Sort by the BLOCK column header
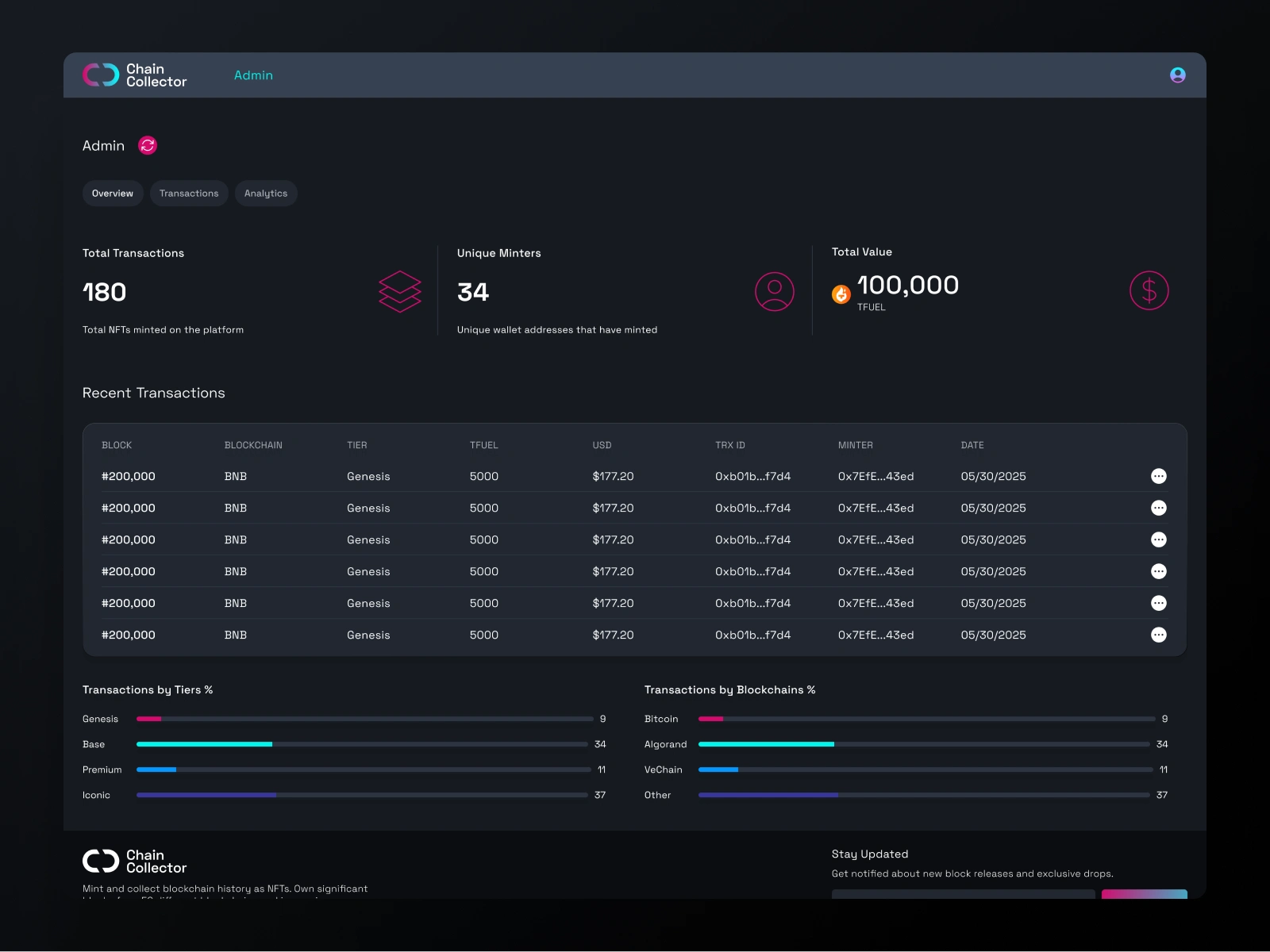The width and height of the screenshot is (1270, 952). pos(117,445)
